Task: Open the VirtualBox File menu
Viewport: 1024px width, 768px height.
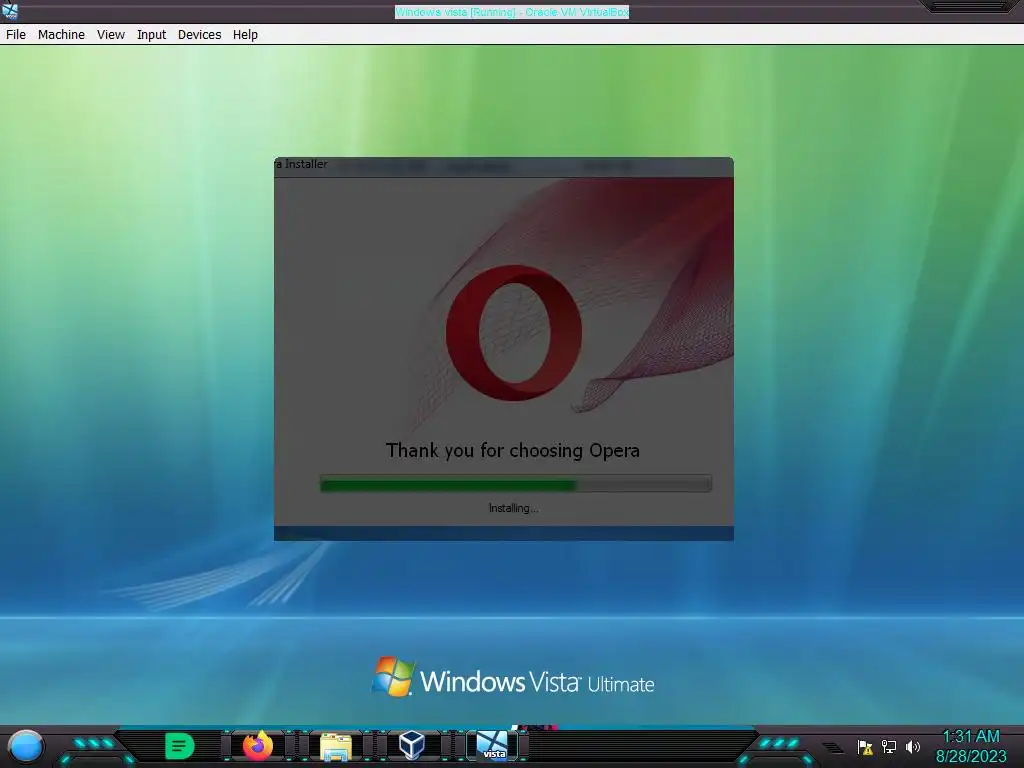Action: 16,35
